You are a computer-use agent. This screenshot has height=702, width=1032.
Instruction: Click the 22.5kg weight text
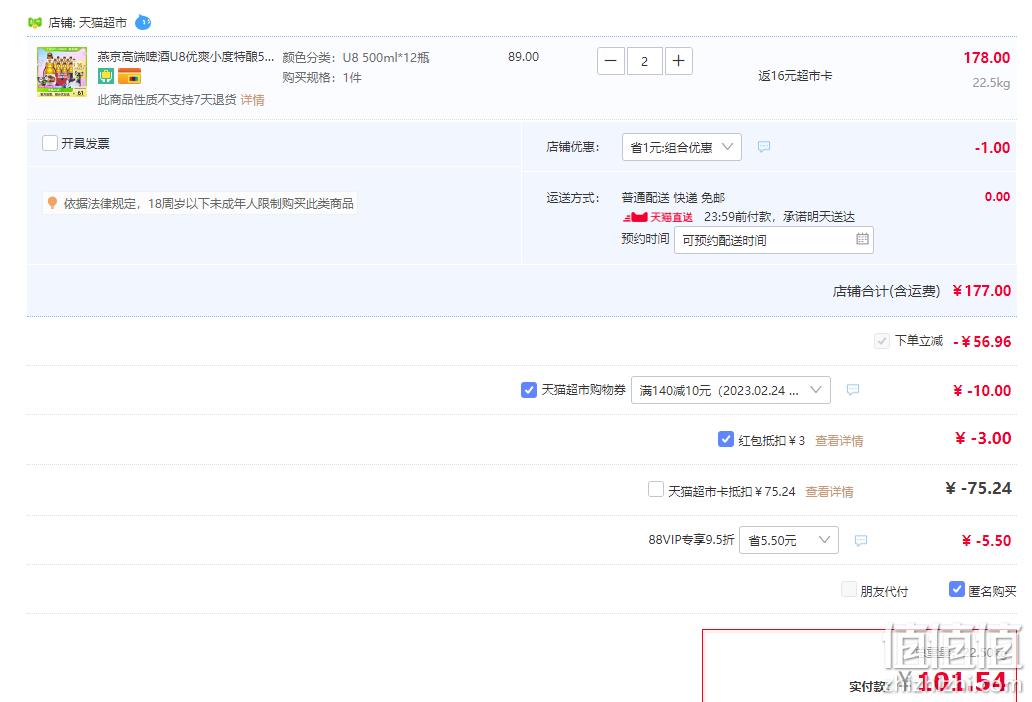(991, 83)
